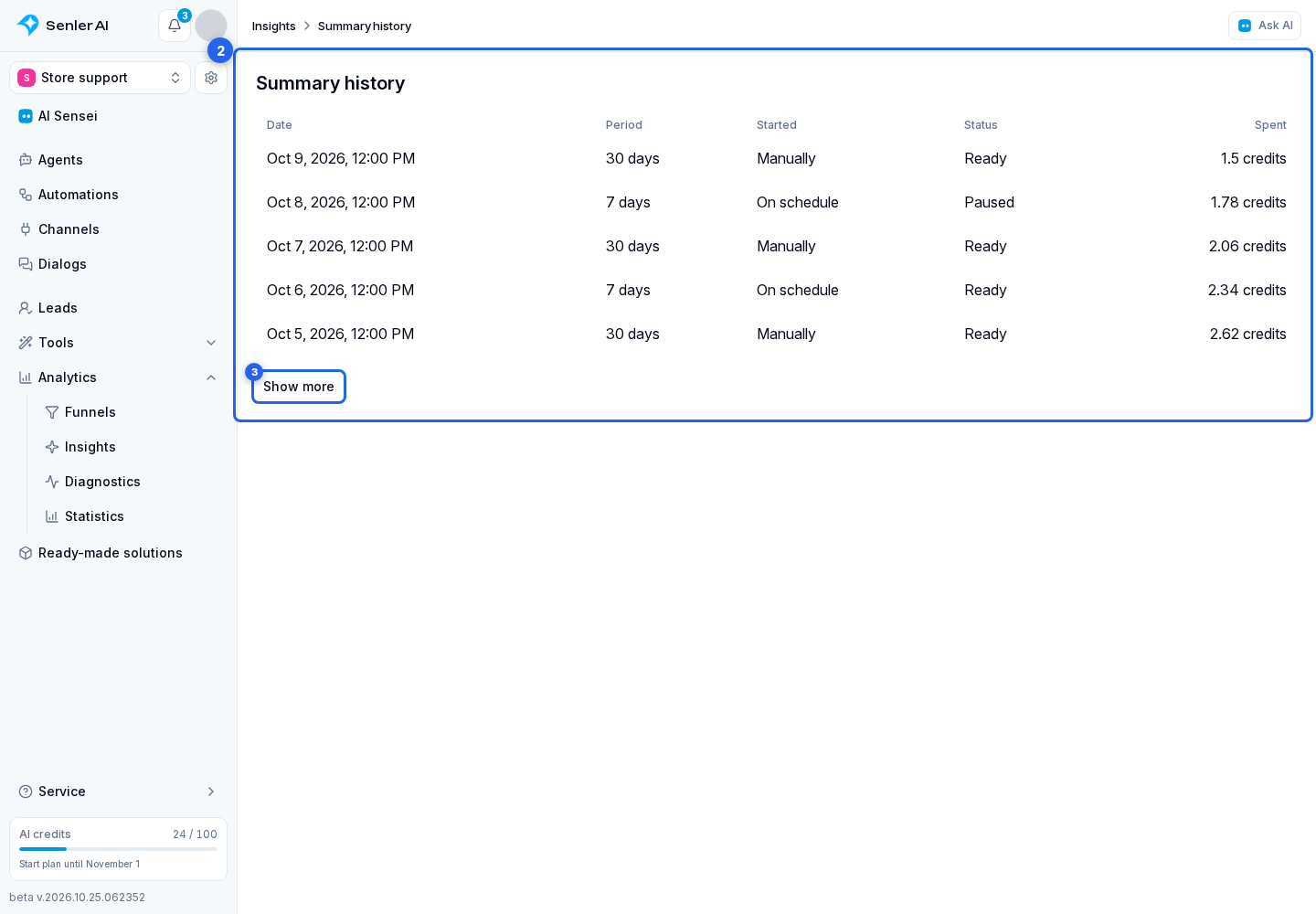Click the Insights sparkle icon
This screenshot has height=914, width=1316.
[52, 447]
